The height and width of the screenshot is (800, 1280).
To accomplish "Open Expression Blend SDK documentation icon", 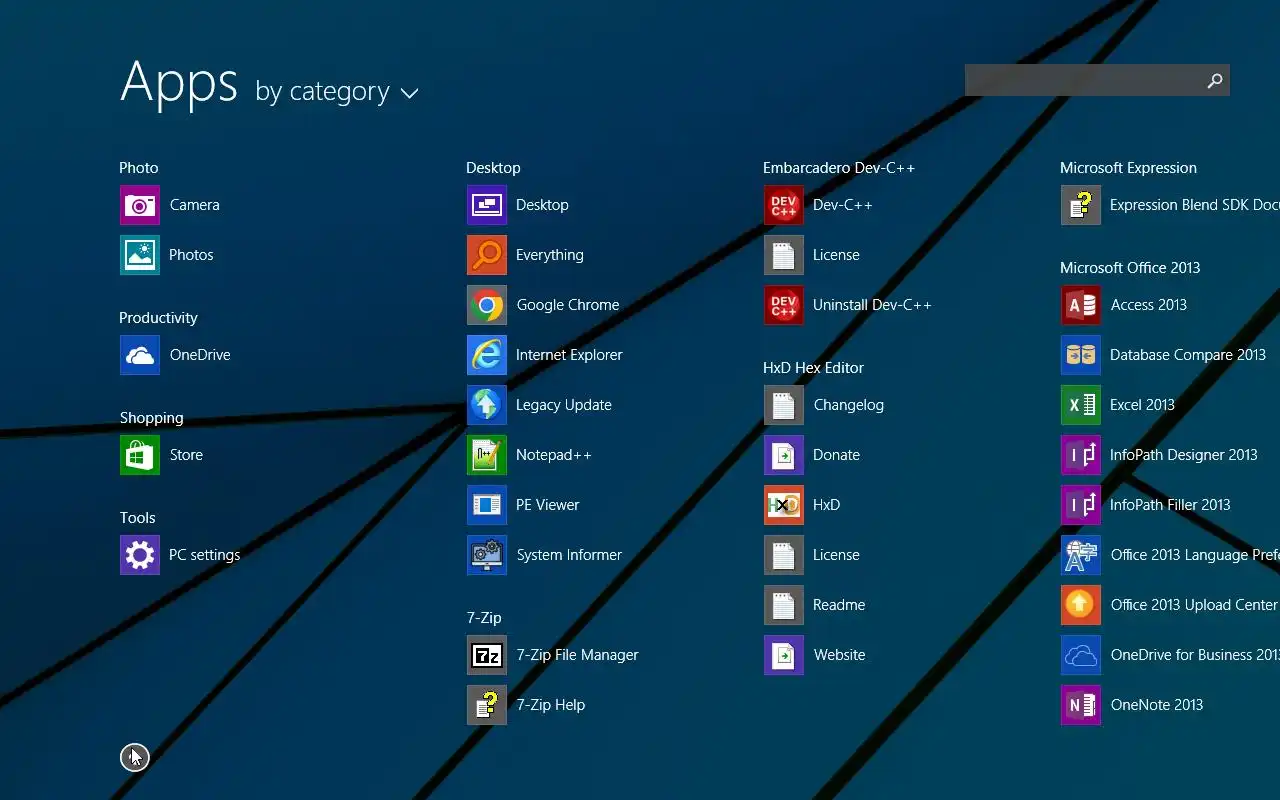I will click(x=1081, y=205).
